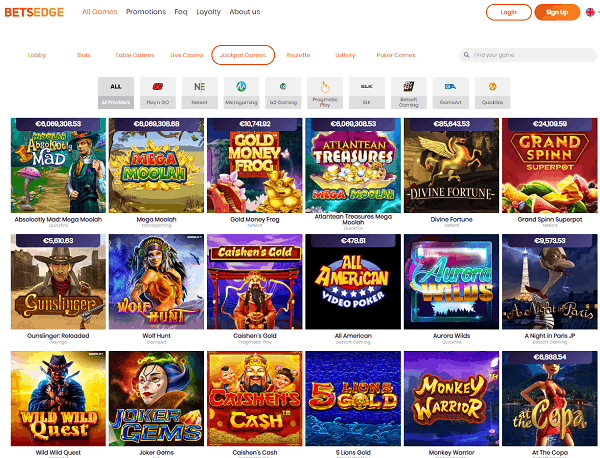Open About us page

(245, 12)
